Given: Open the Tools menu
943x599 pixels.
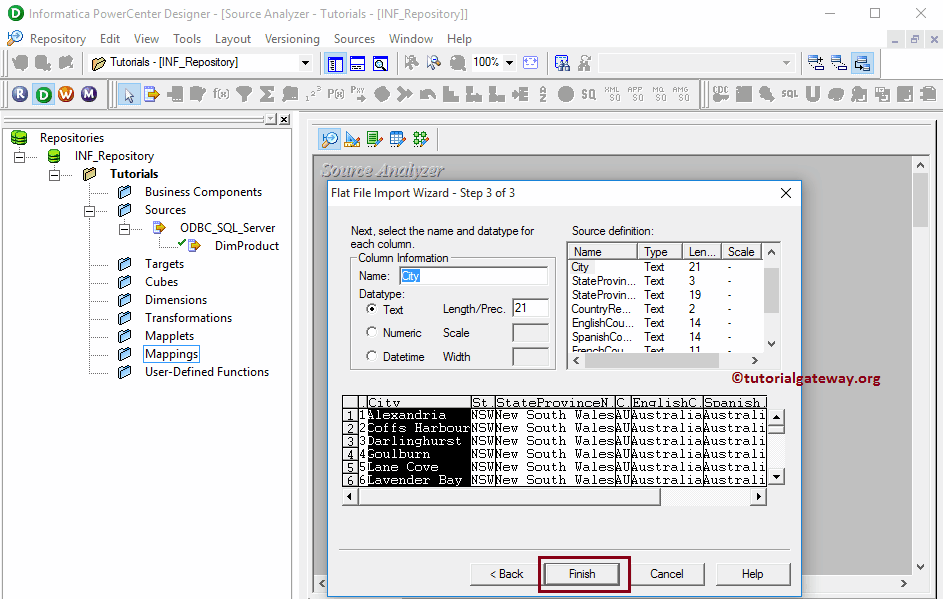Looking at the screenshot, I should (x=187, y=39).
